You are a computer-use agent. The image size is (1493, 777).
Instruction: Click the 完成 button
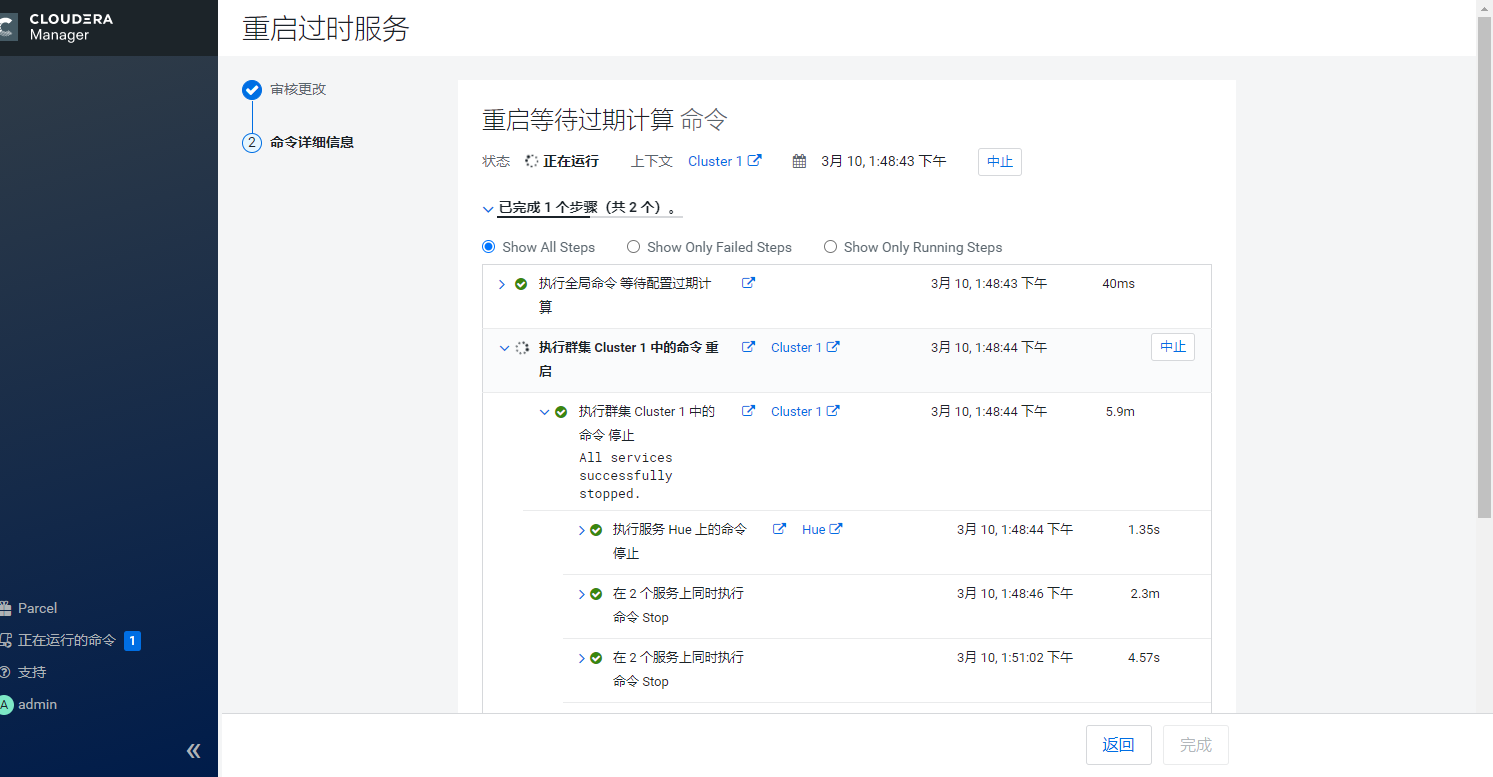[1196, 745]
